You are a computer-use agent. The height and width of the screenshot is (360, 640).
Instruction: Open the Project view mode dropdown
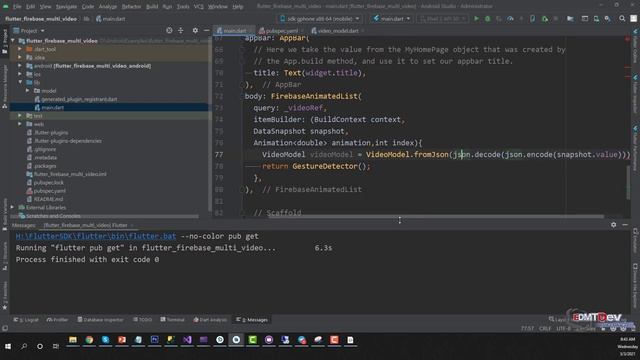(29, 31)
